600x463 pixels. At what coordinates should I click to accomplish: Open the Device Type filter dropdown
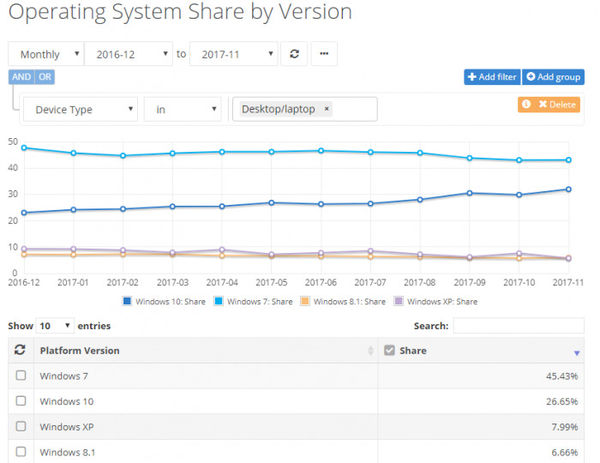point(80,109)
